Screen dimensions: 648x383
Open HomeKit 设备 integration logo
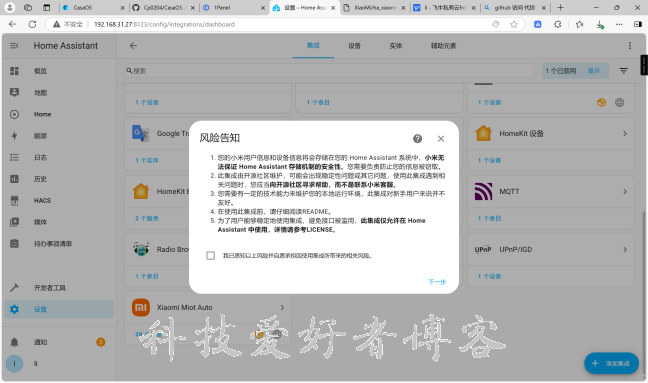coord(483,133)
